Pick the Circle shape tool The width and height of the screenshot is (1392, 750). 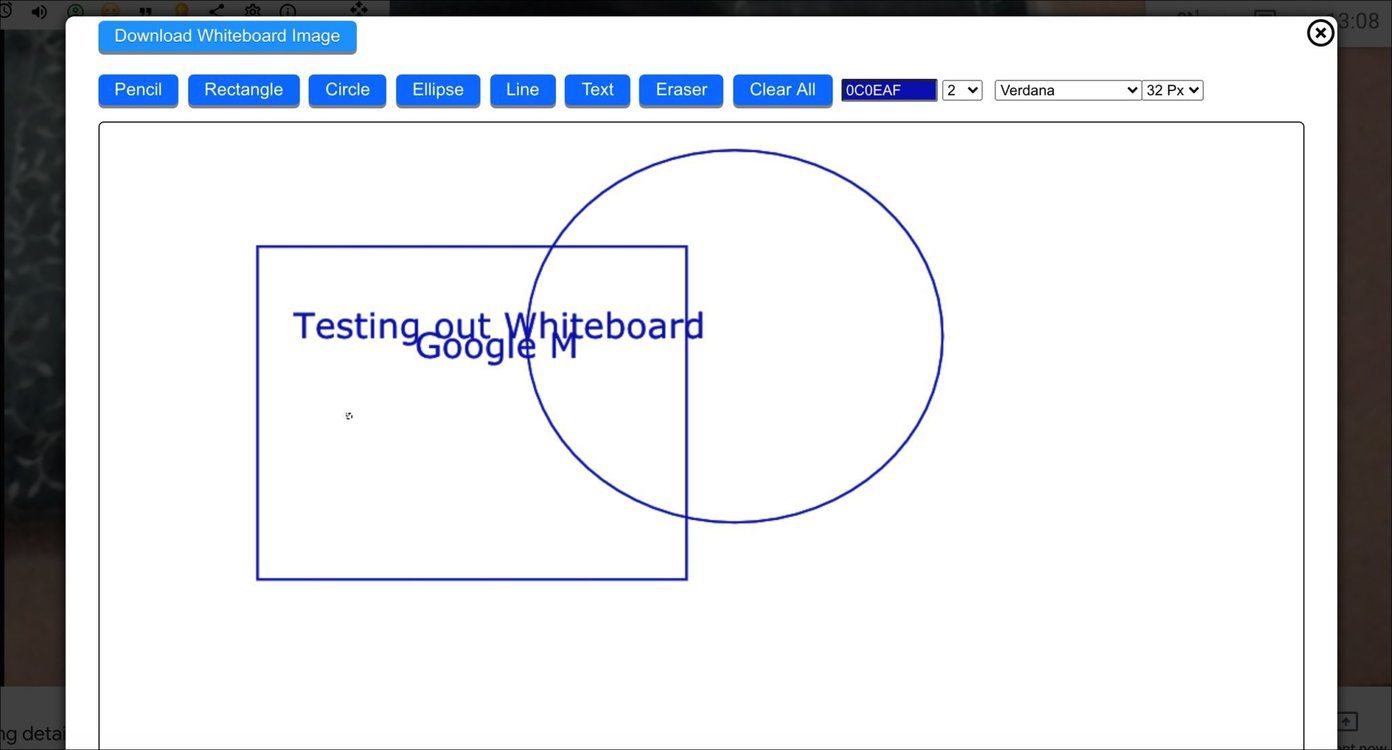pos(347,90)
